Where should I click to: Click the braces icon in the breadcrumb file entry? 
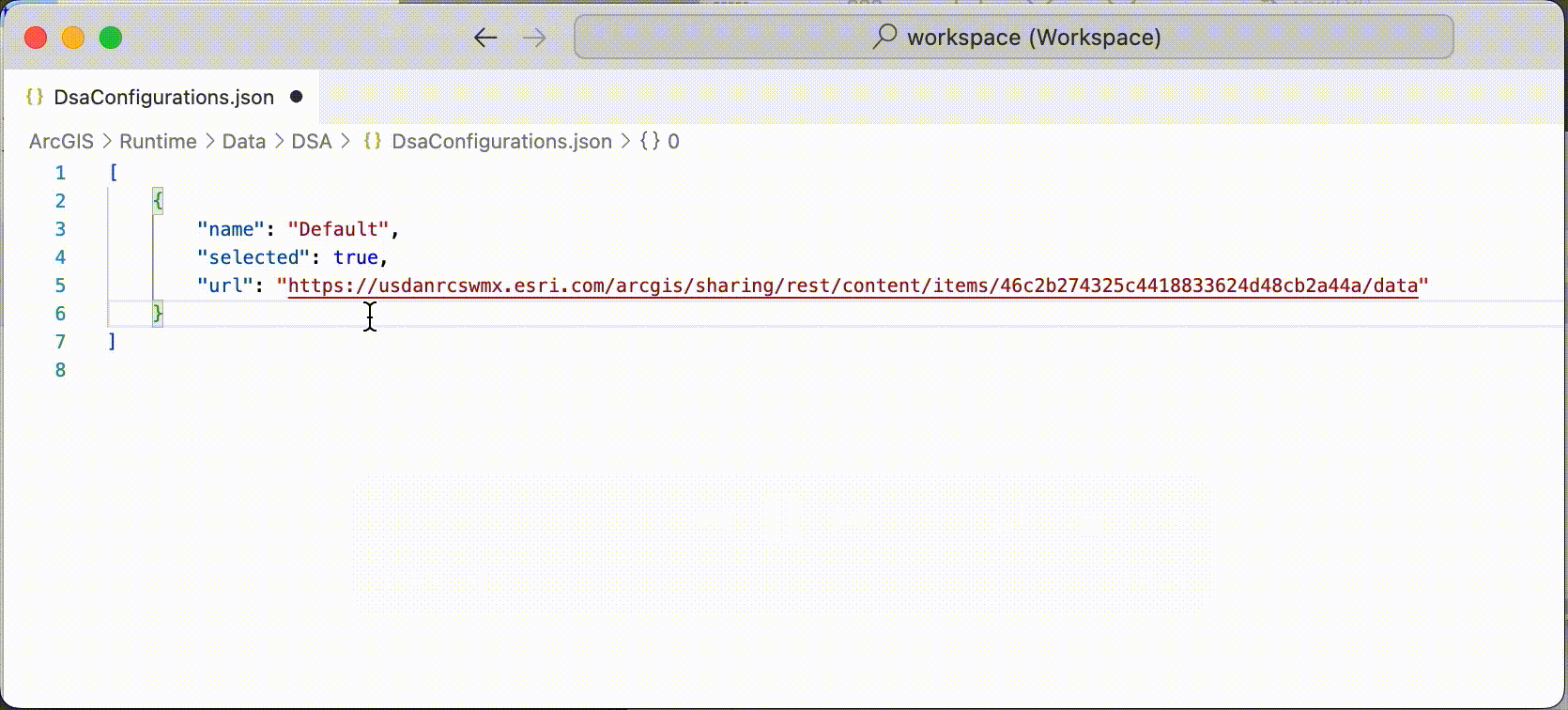tap(373, 141)
